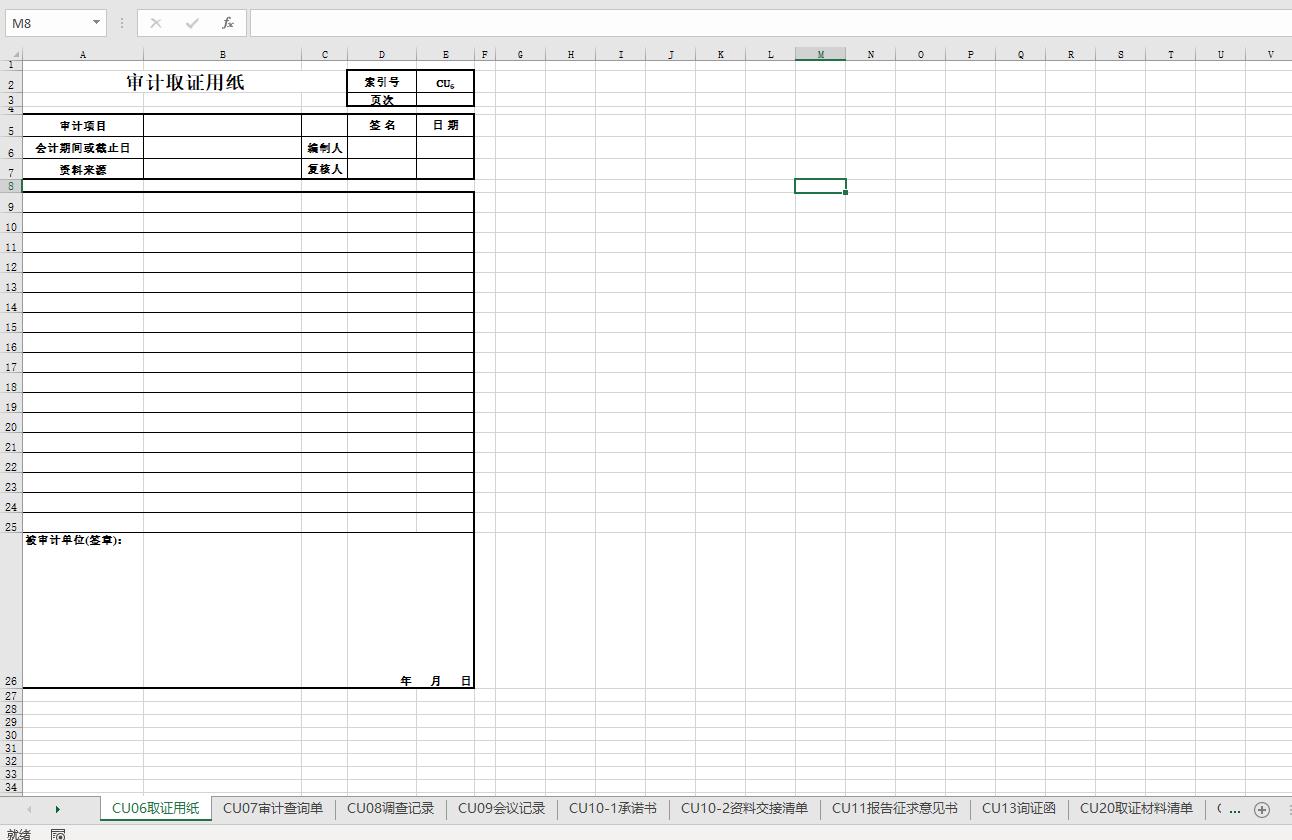Screen dimensions: 1292x840
Task: Add a new sheet with plus button
Action: [x=1262, y=809]
